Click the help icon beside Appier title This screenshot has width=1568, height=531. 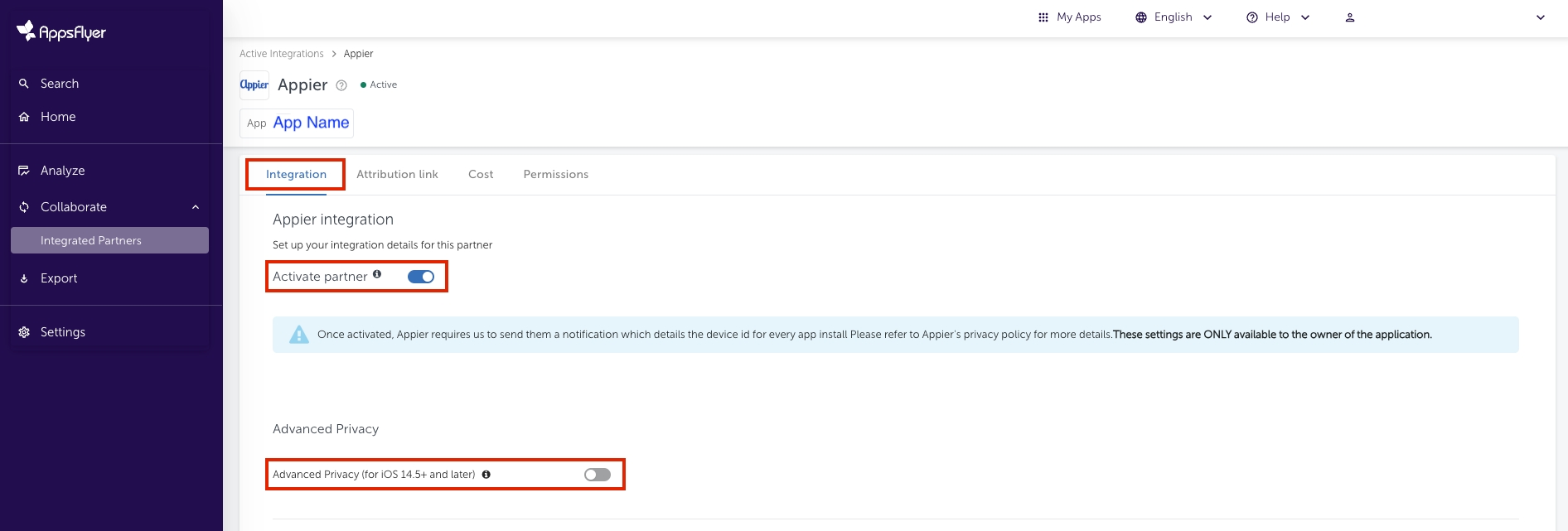tap(341, 85)
